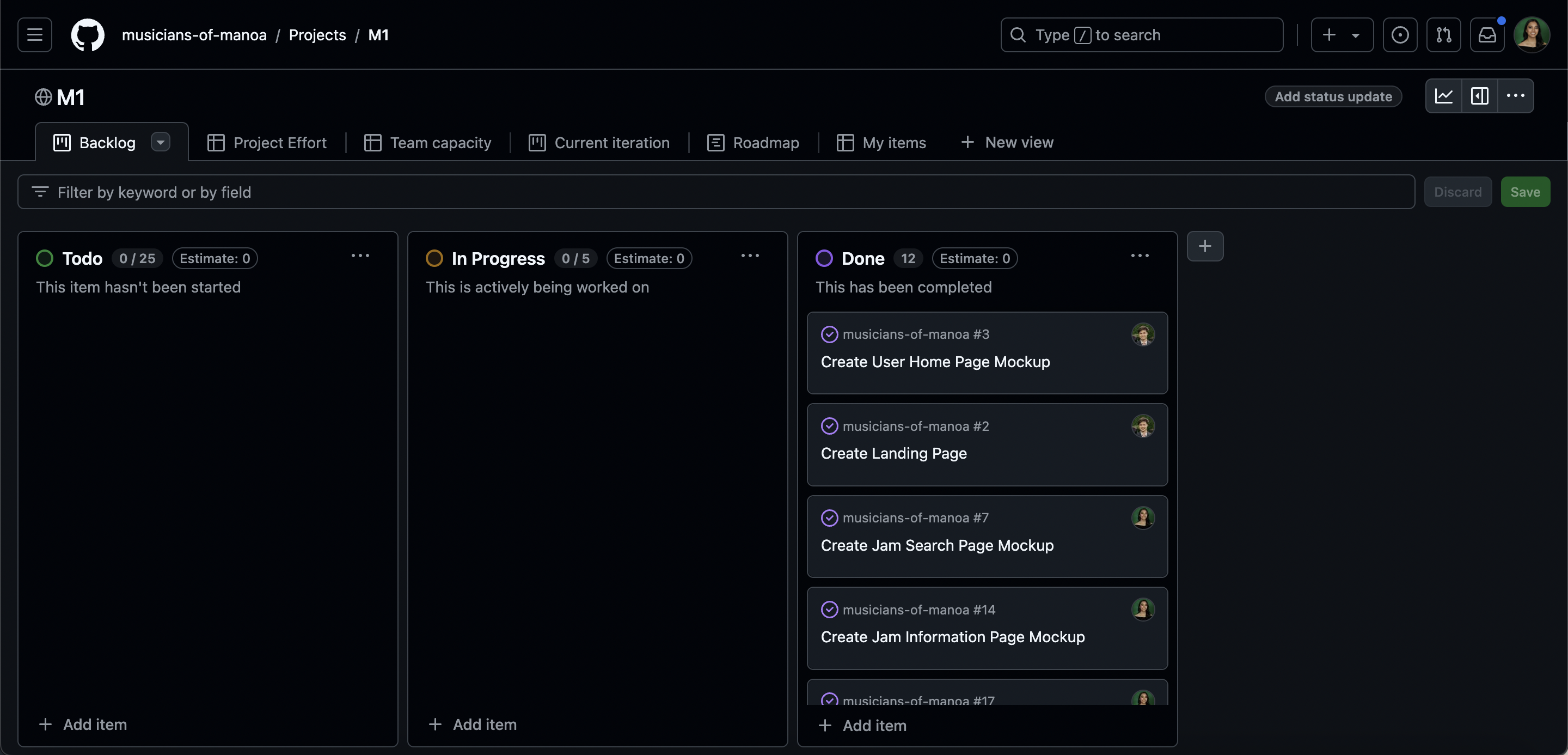
Task: Switch to the Project Effort tab
Action: [x=267, y=143]
